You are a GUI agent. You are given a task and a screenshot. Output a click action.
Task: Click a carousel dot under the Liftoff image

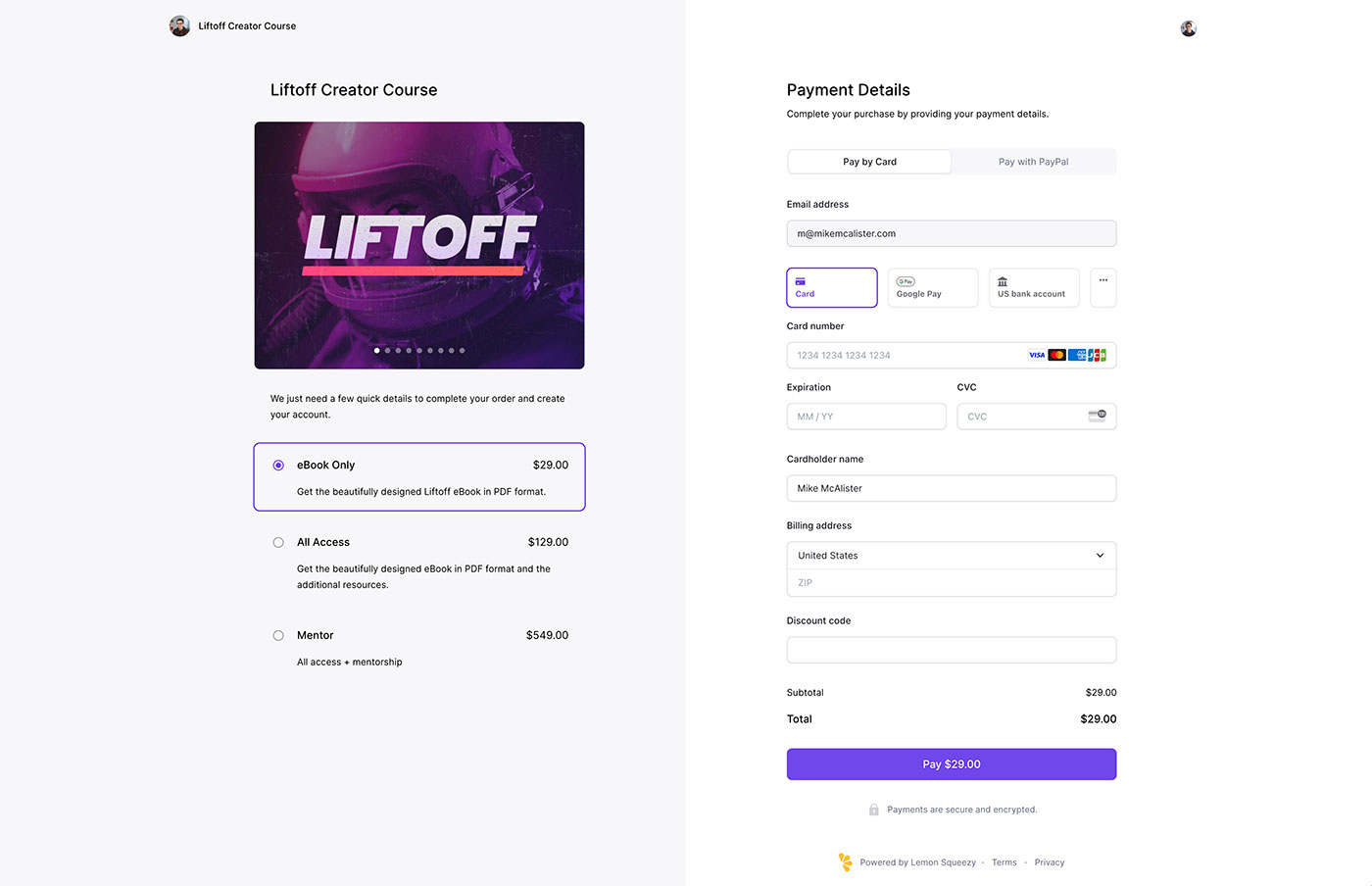coord(376,350)
